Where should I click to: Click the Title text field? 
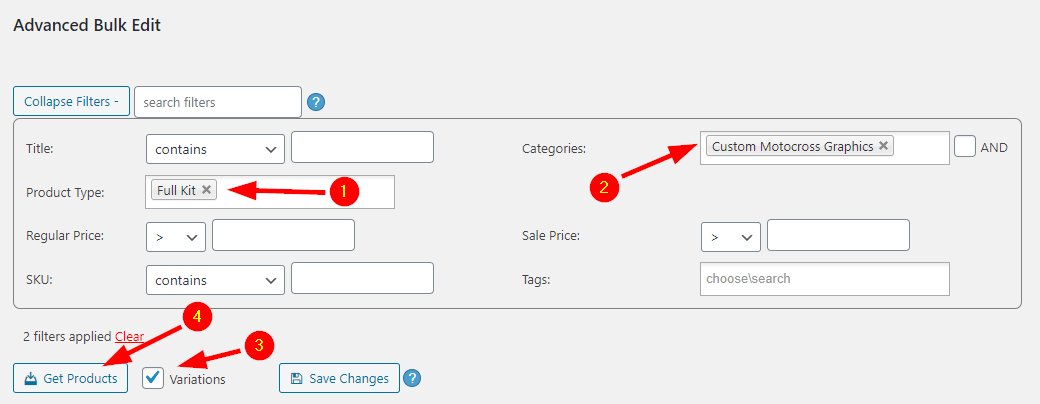pyautogui.click(x=362, y=147)
